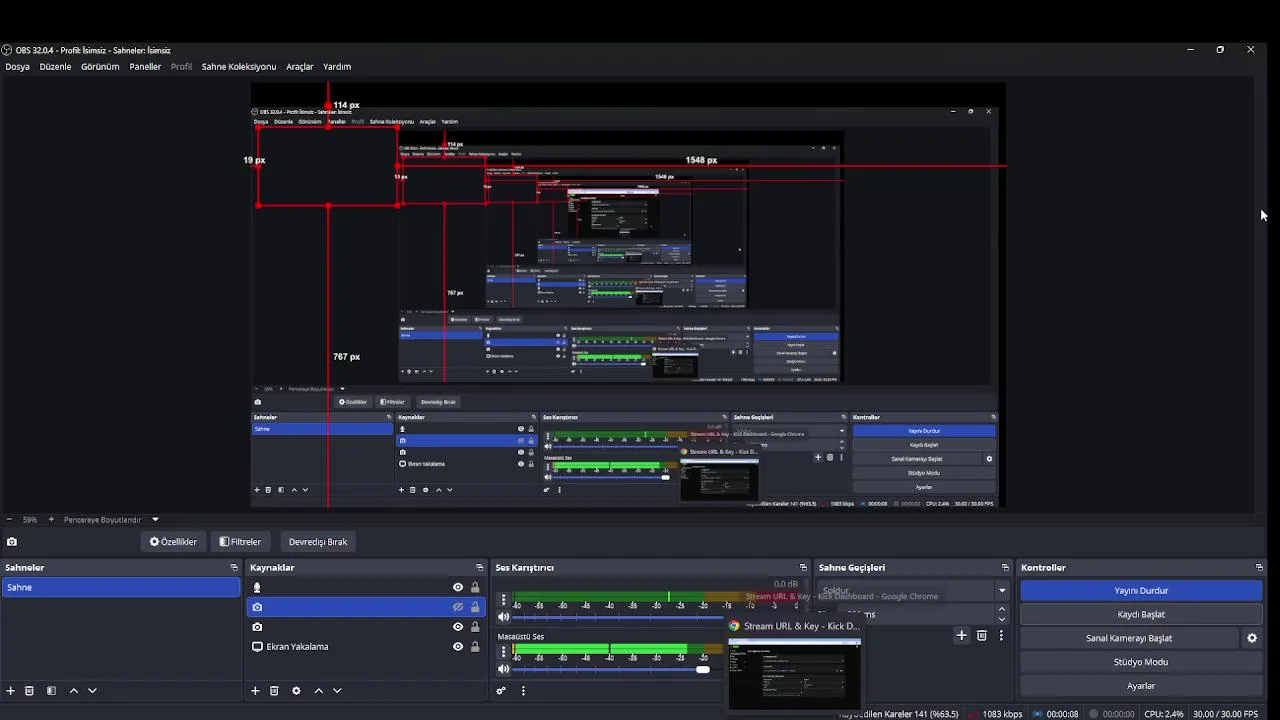
Task: Open source properties gear in Kaynaklar footer
Action: pos(296,691)
